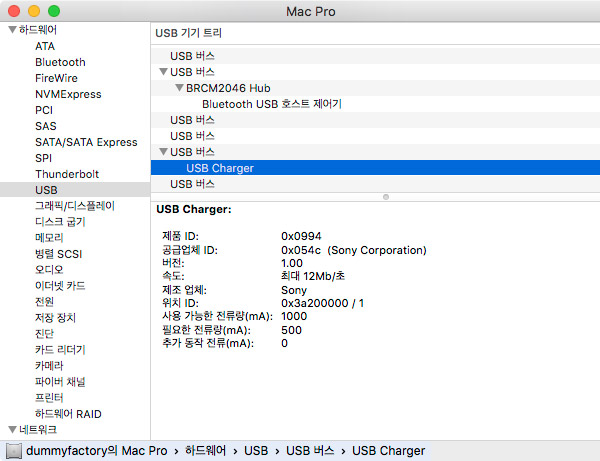Click the first USB 버스 entry
This screenshot has height=461, width=600.
coord(192,56)
